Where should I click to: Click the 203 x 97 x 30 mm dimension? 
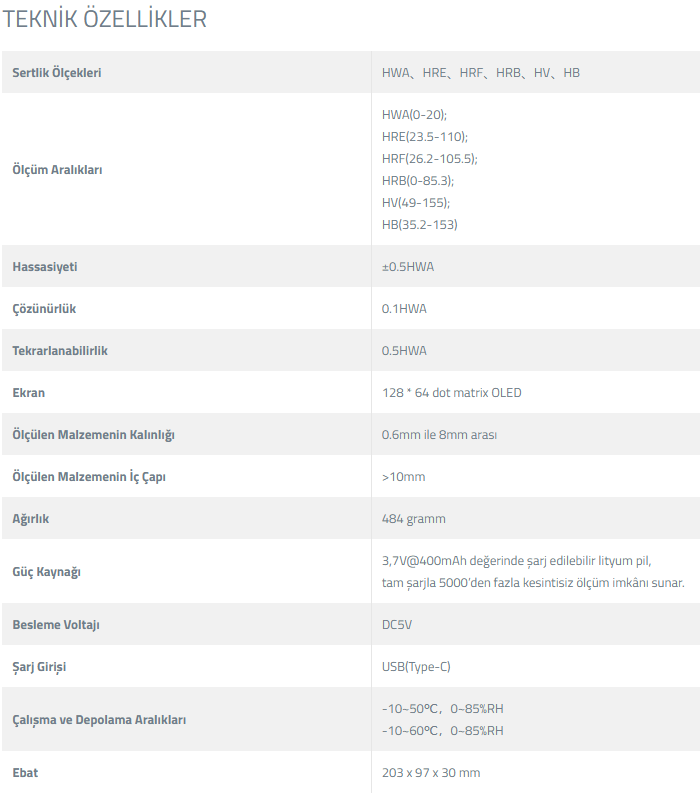tap(431, 773)
